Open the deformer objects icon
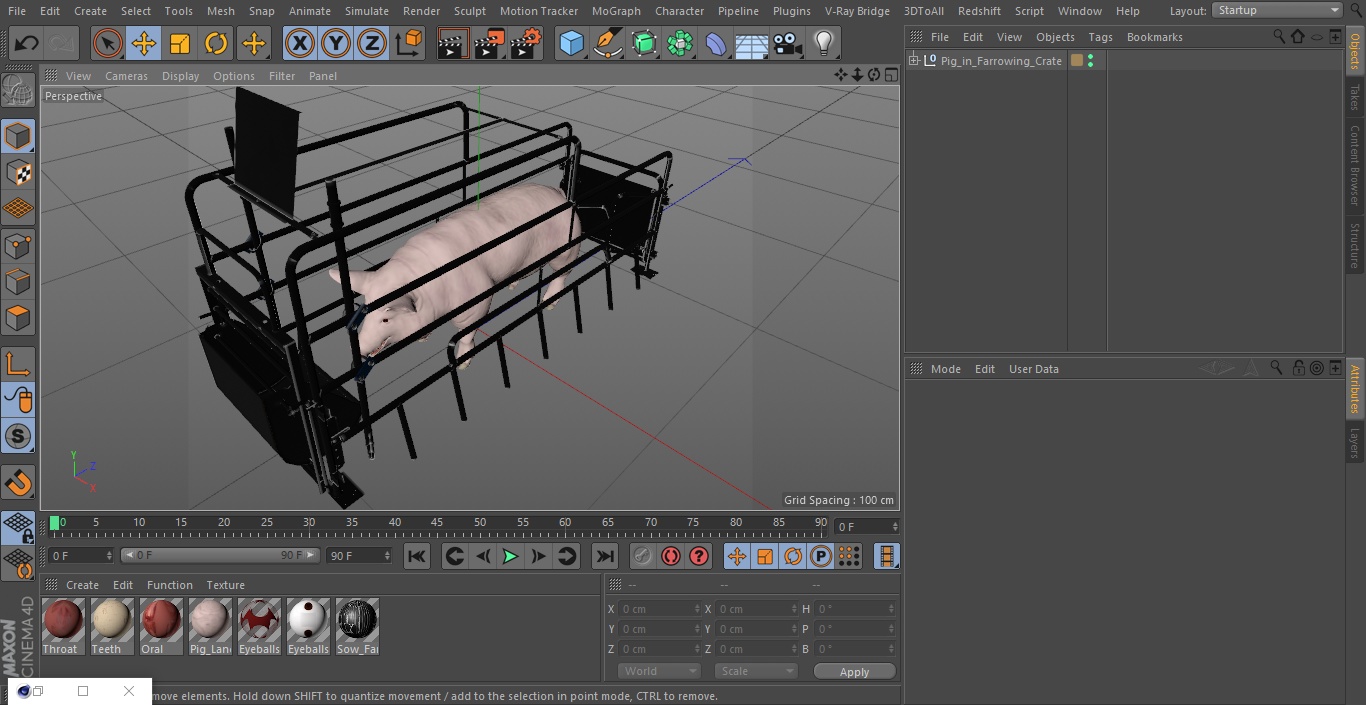The width and height of the screenshot is (1366, 705). point(716,43)
